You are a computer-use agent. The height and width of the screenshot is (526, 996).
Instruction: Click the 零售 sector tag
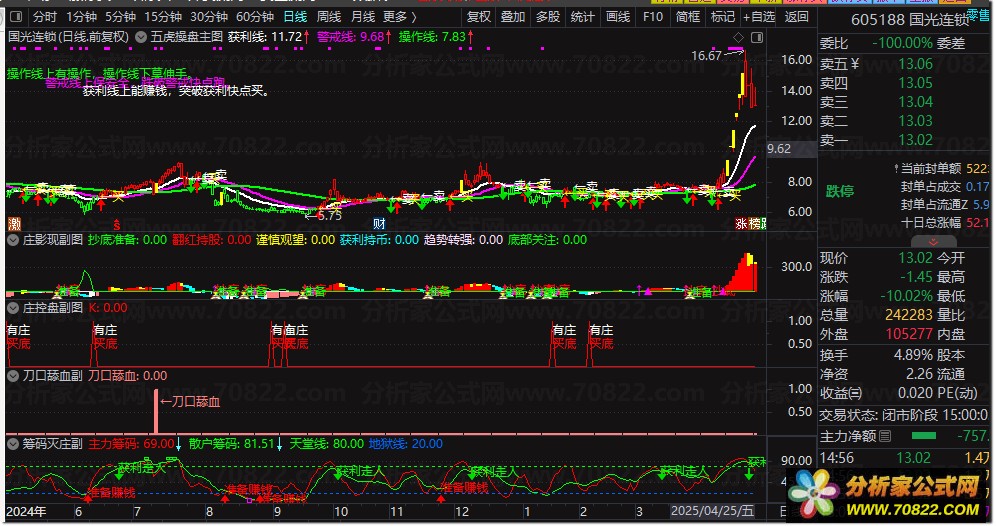click(x=978, y=15)
